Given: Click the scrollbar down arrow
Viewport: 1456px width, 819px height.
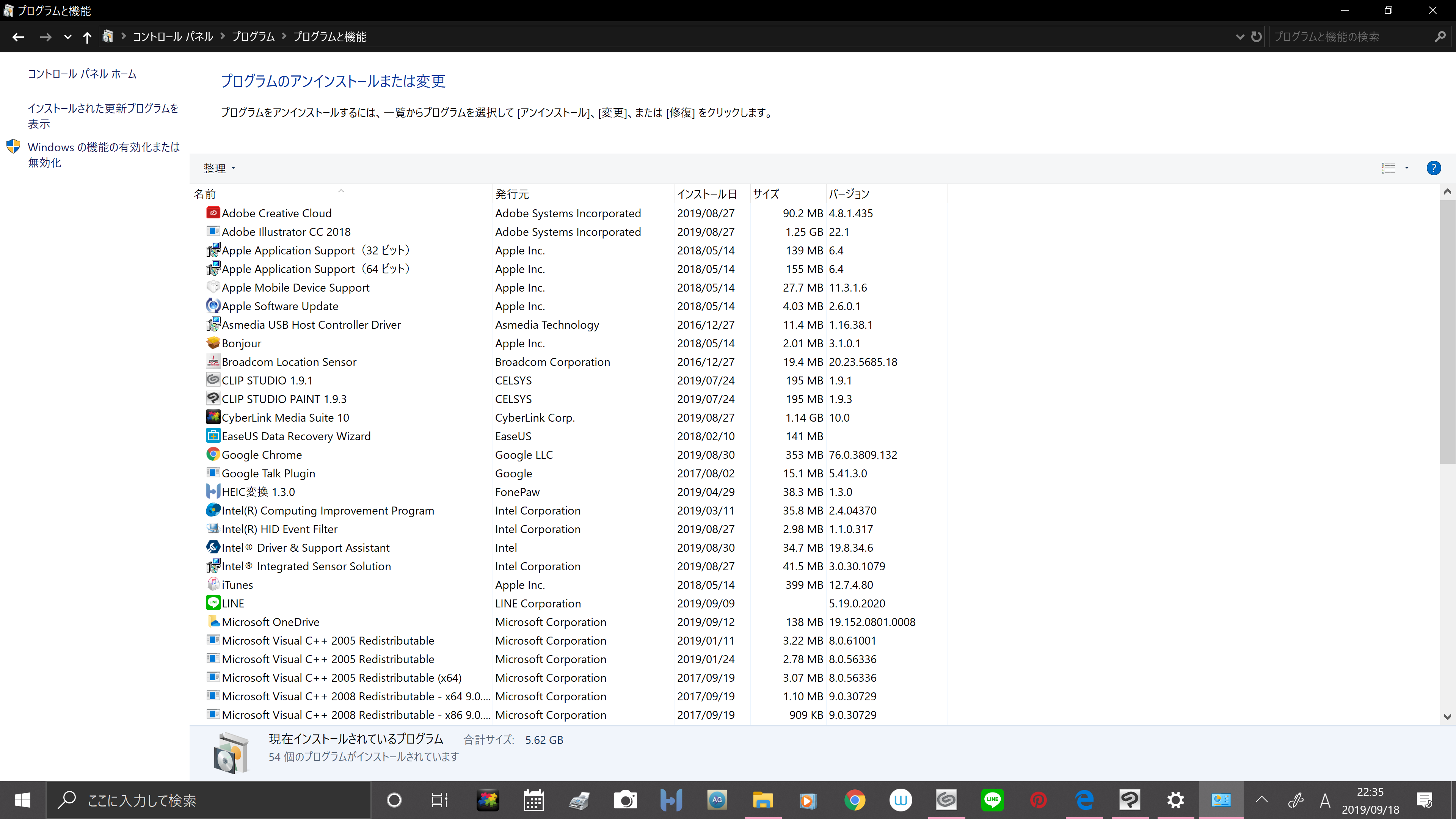Looking at the screenshot, I should 1447,717.
